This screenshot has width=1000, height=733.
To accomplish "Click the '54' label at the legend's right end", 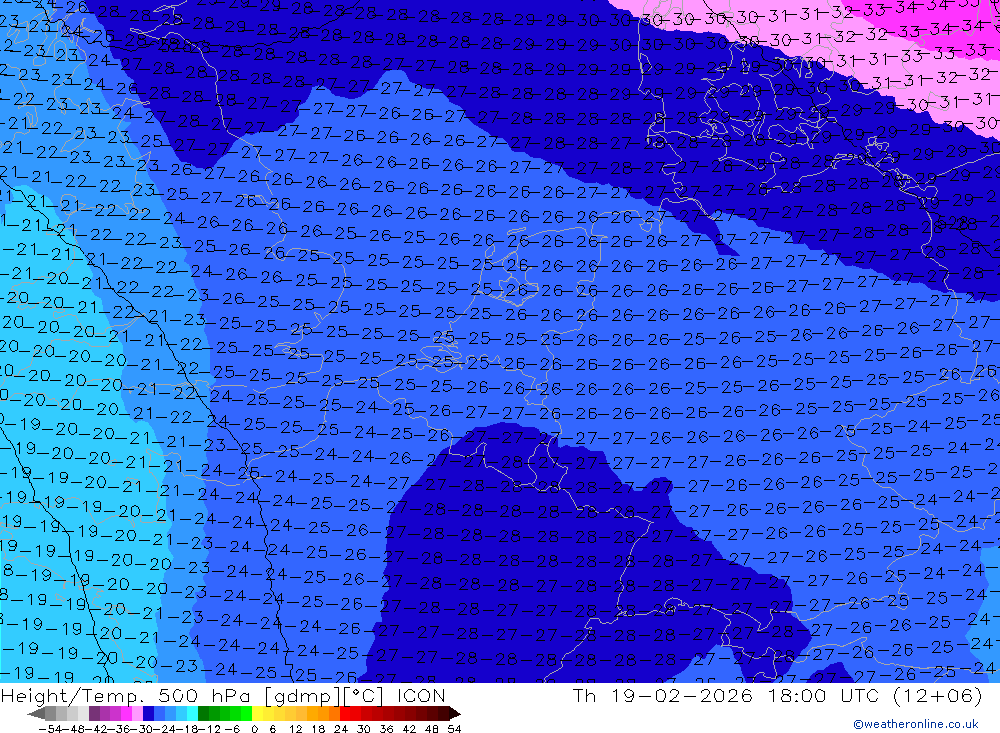I will [454, 729].
